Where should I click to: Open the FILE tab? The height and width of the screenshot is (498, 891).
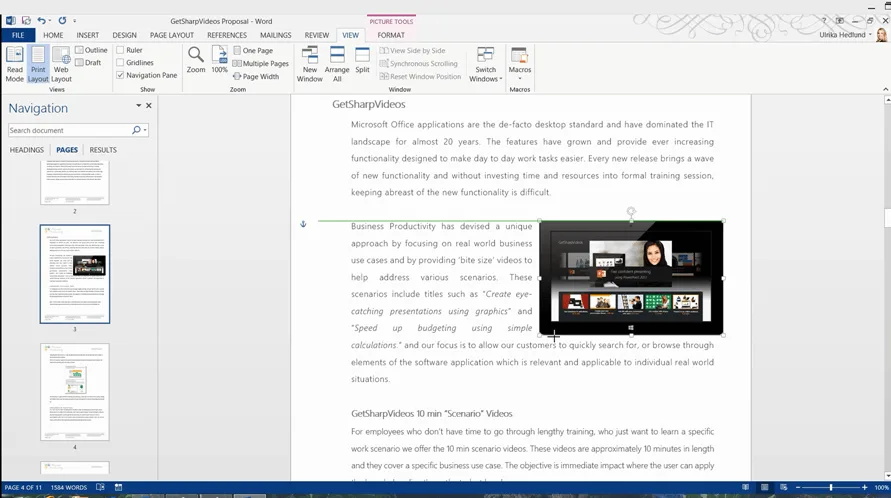click(18, 35)
